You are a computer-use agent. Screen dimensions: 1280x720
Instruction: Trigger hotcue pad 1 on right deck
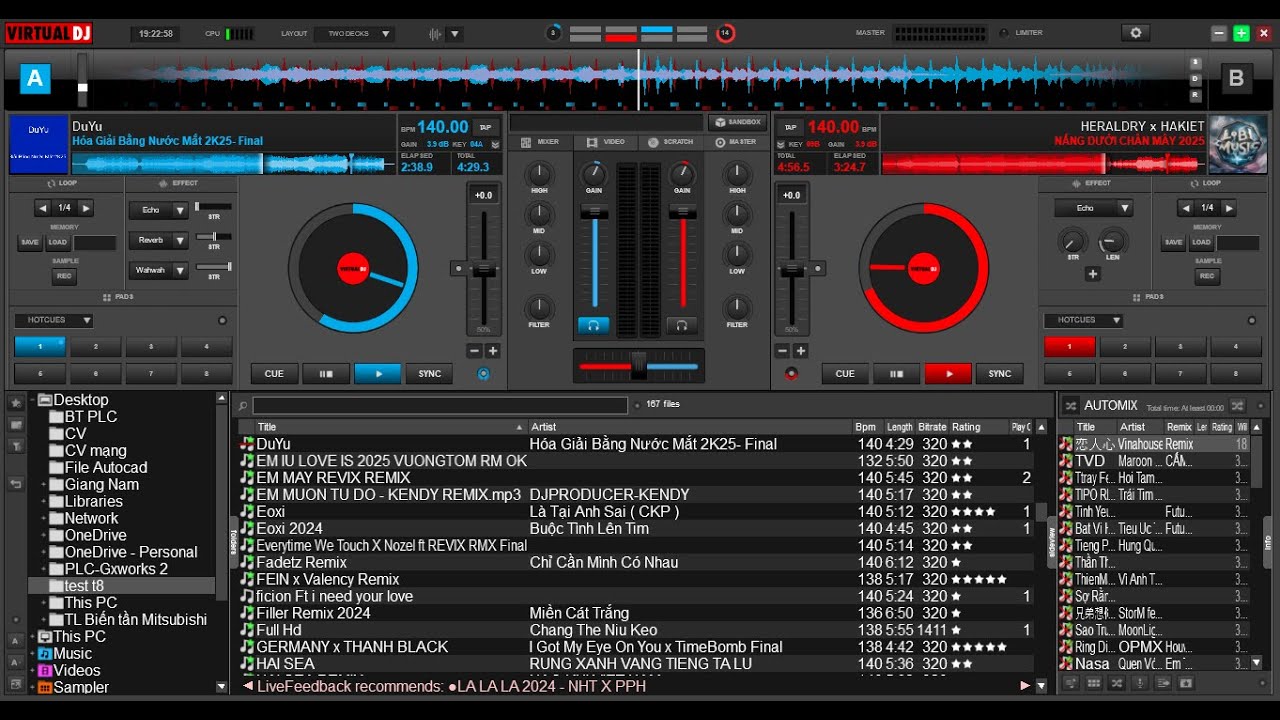pyautogui.click(x=1069, y=347)
